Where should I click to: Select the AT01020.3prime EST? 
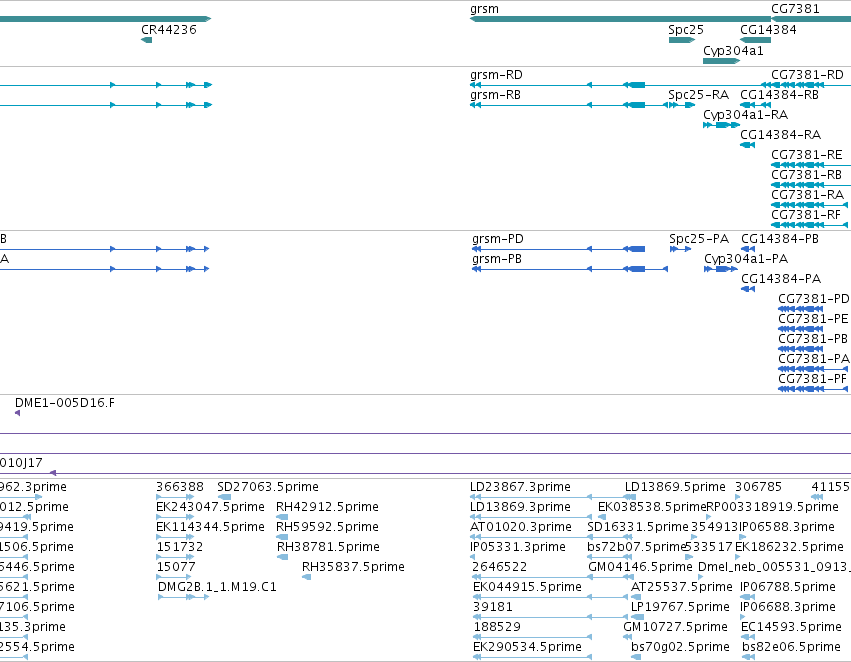(x=531, y=537)
